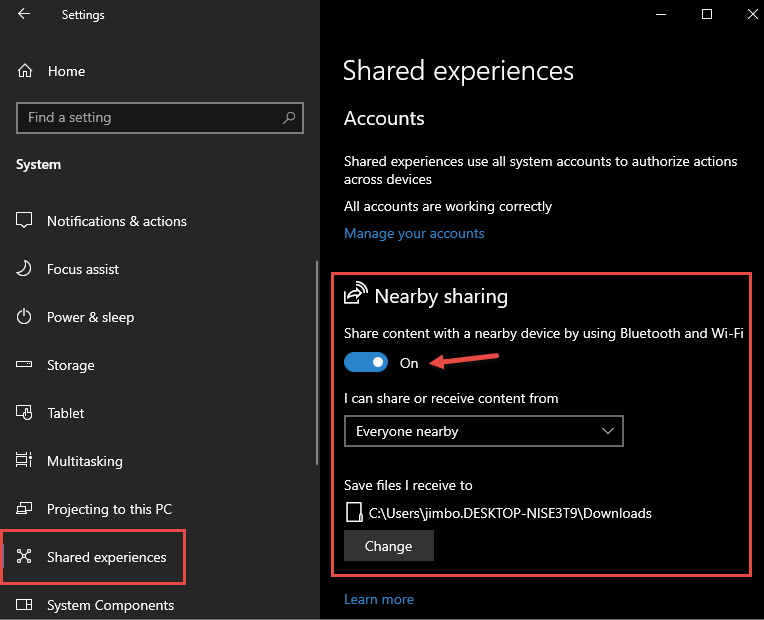764x620 pixels.
Task: Click the Power & sleep power icon
Action: (x=24, y=317)
